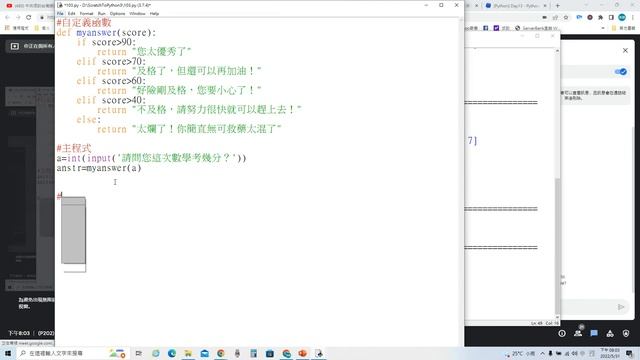Open File Explorer from the taskbar

pyautogui.click(x=188, y=353)
